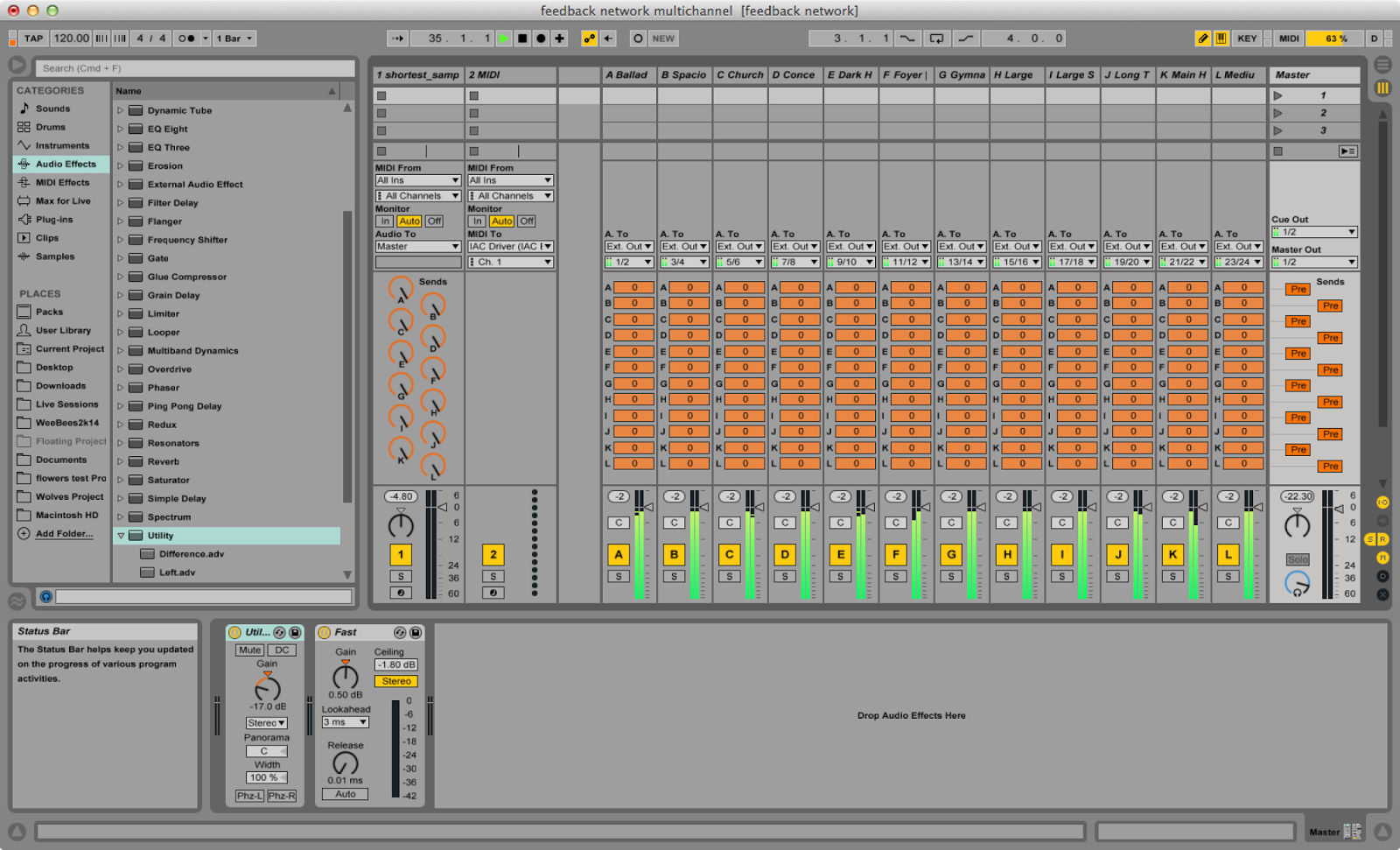Open the Master Out dropdown

pos(1314,262)
